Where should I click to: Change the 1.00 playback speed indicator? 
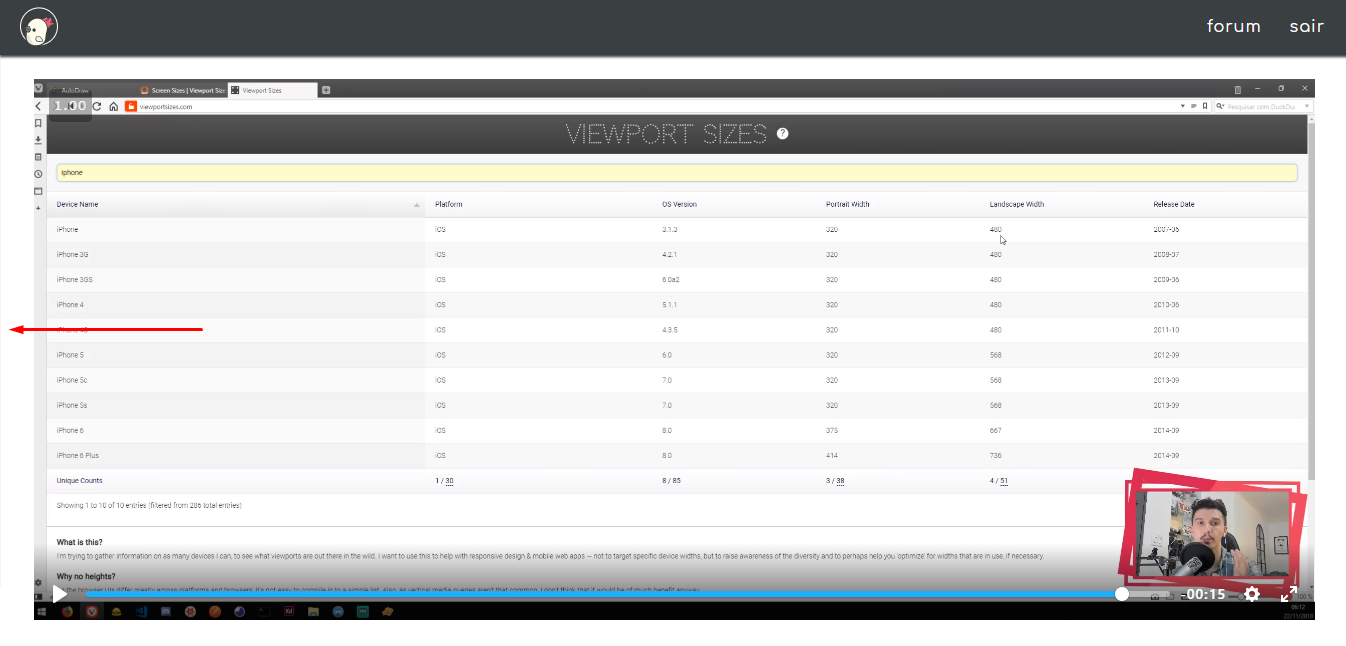point(70,105)
